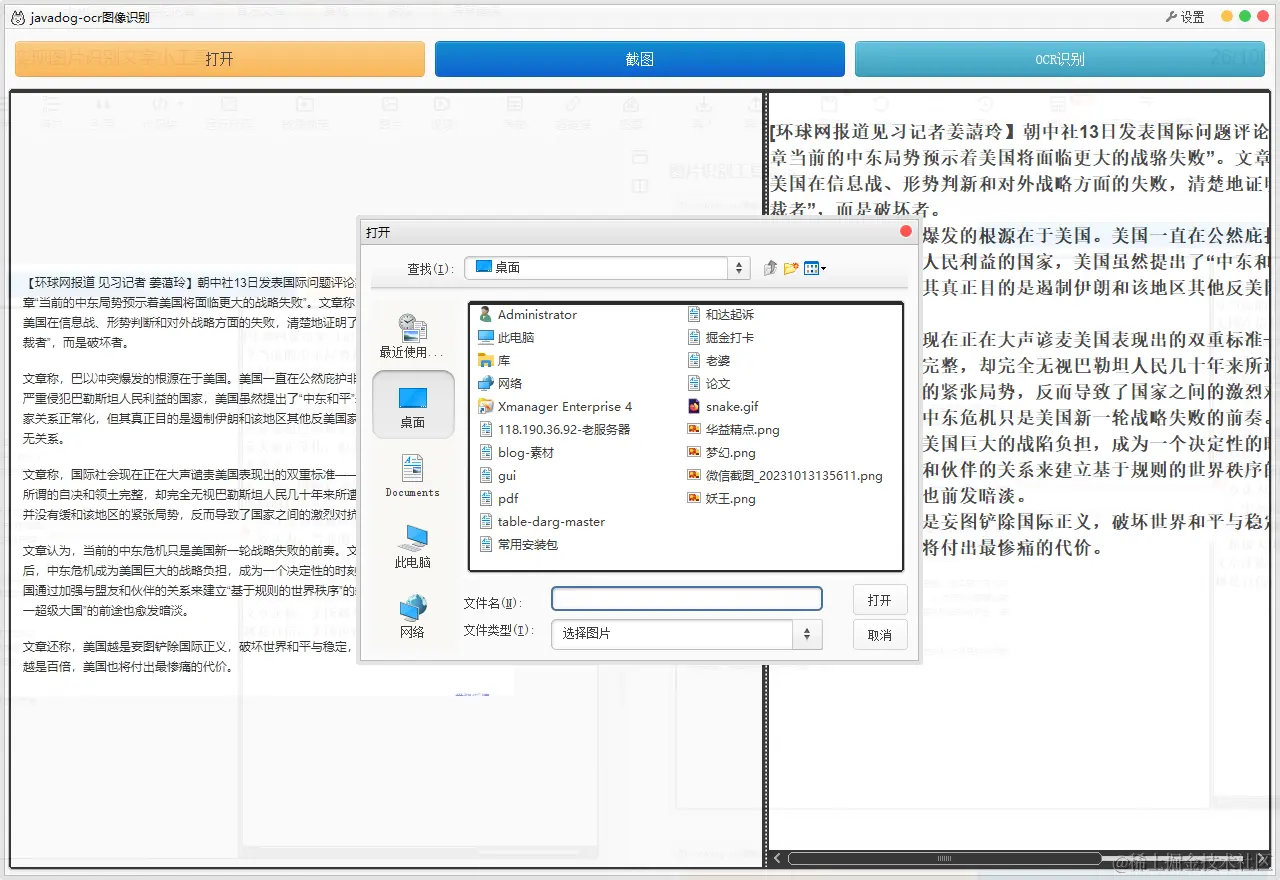Select the 桌面 shortcut in the sidebar
The height and width of the screenshot is (880, 1280).
413,405
